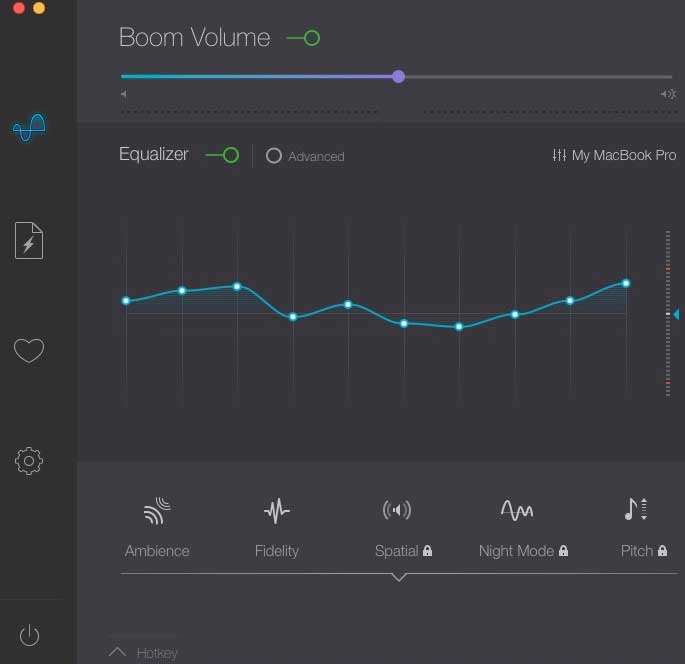685x664 pixels.
Task: Open the equalizer waveform sidebar tab
Action: [x=29, y=128]
